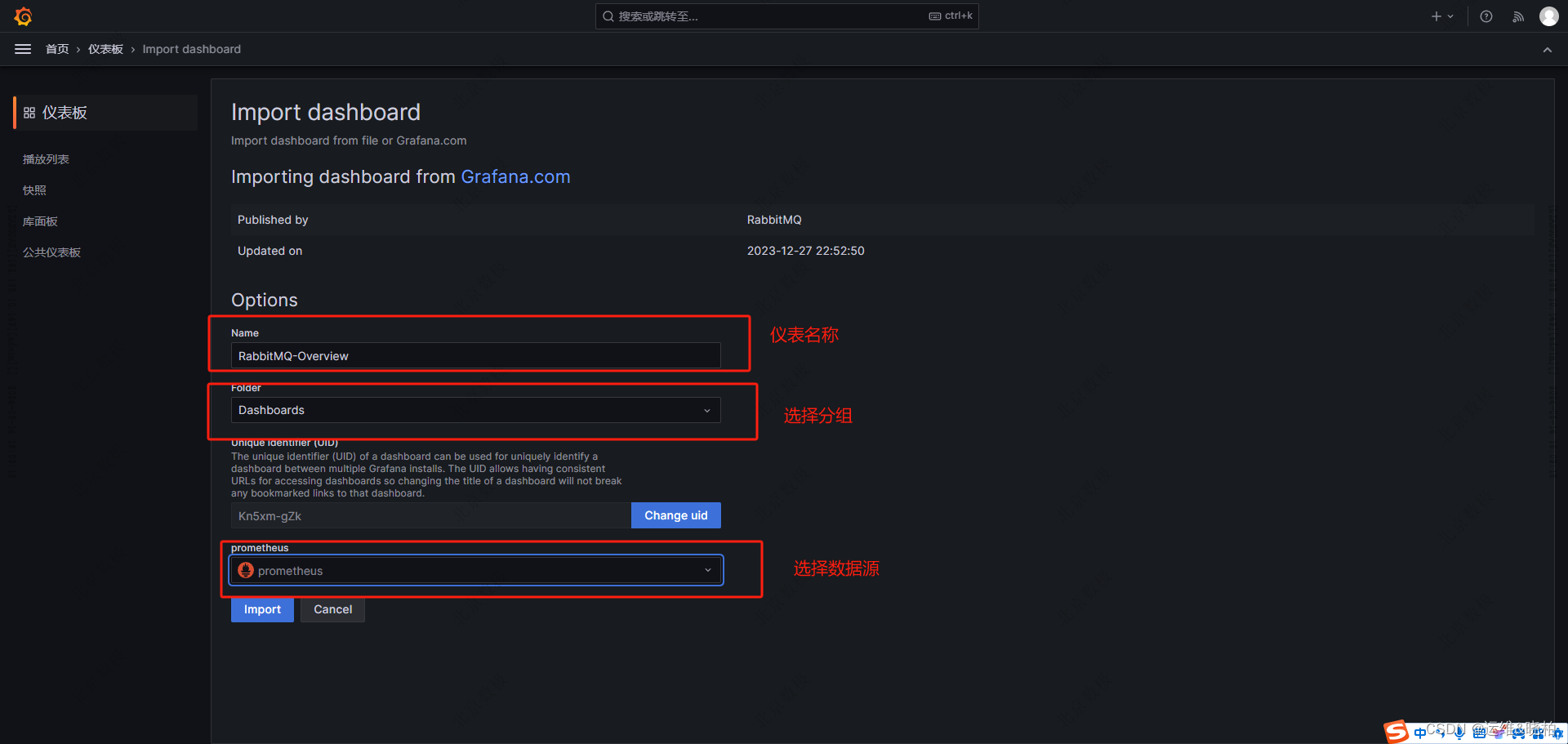Open the help question mark icon
The image size is (1568, 744).
(x=1486, y=16)
